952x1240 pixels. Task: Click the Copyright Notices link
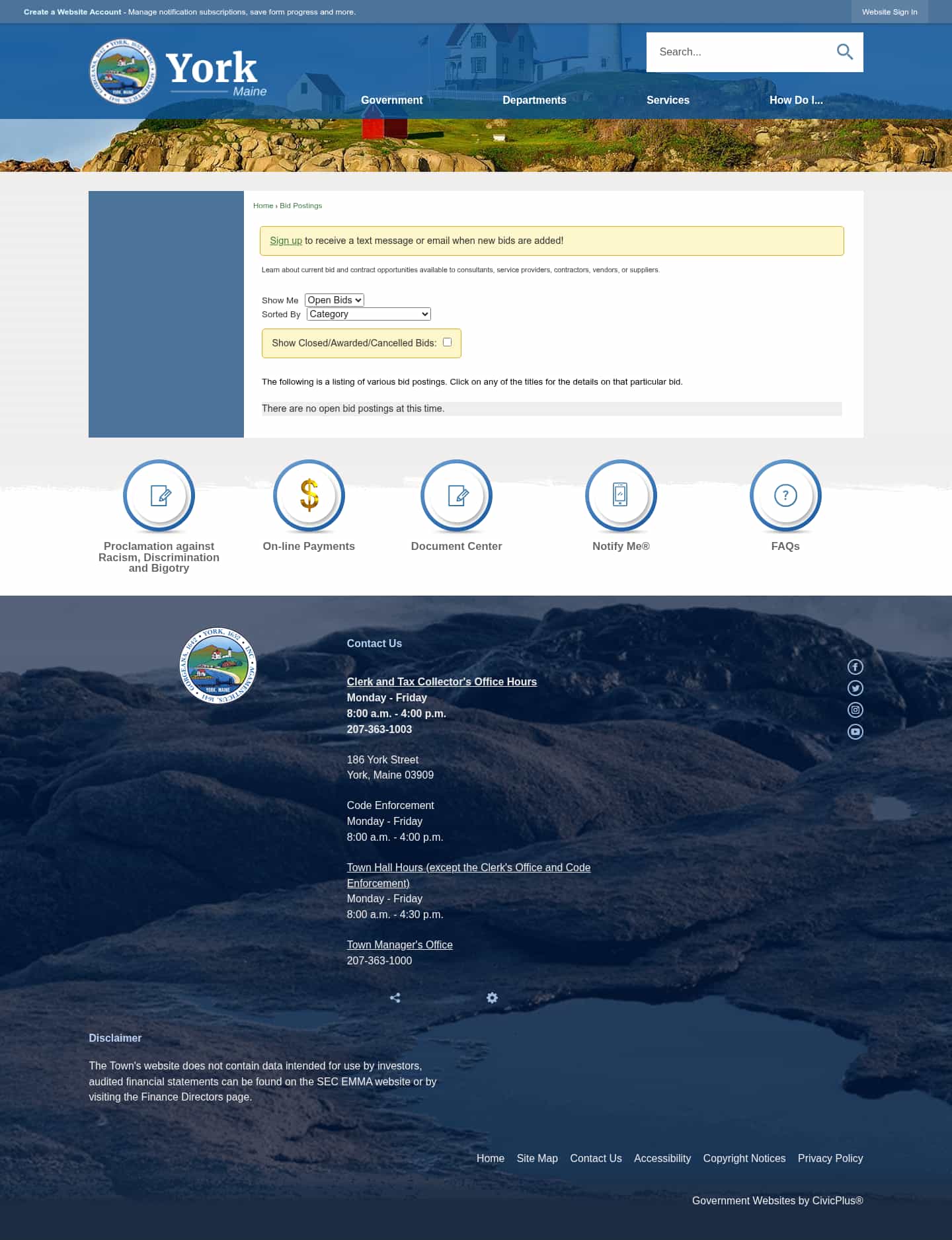click(744, 1158)
